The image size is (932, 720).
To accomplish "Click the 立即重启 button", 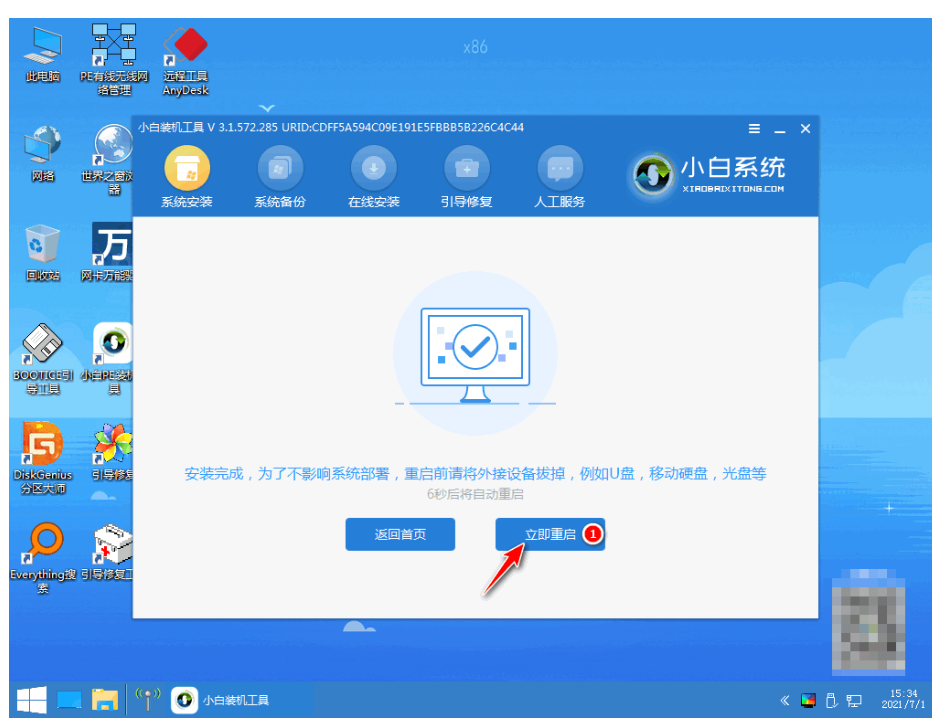I will pos(550,535).
